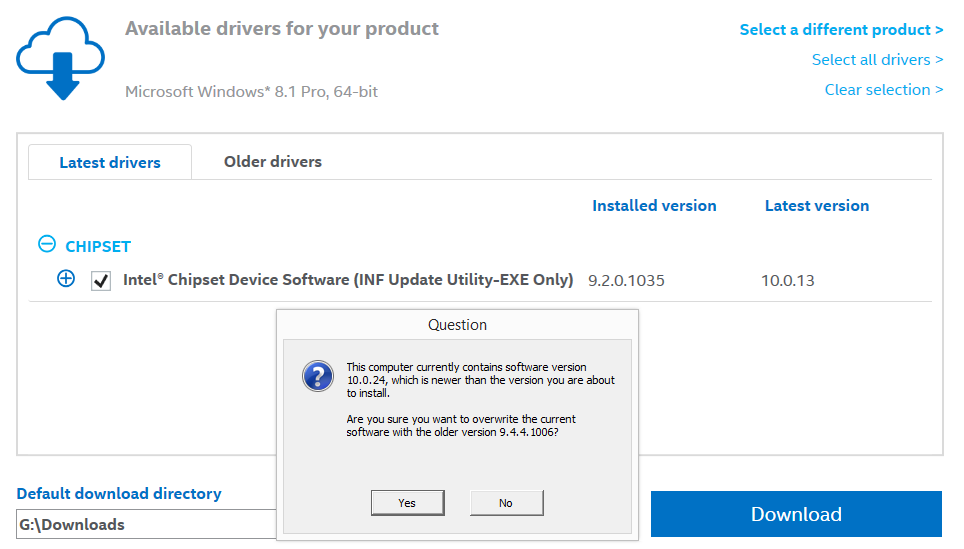Click Default download directory label
The height and width of the screenshot is (549, 964).
point(119,494)
